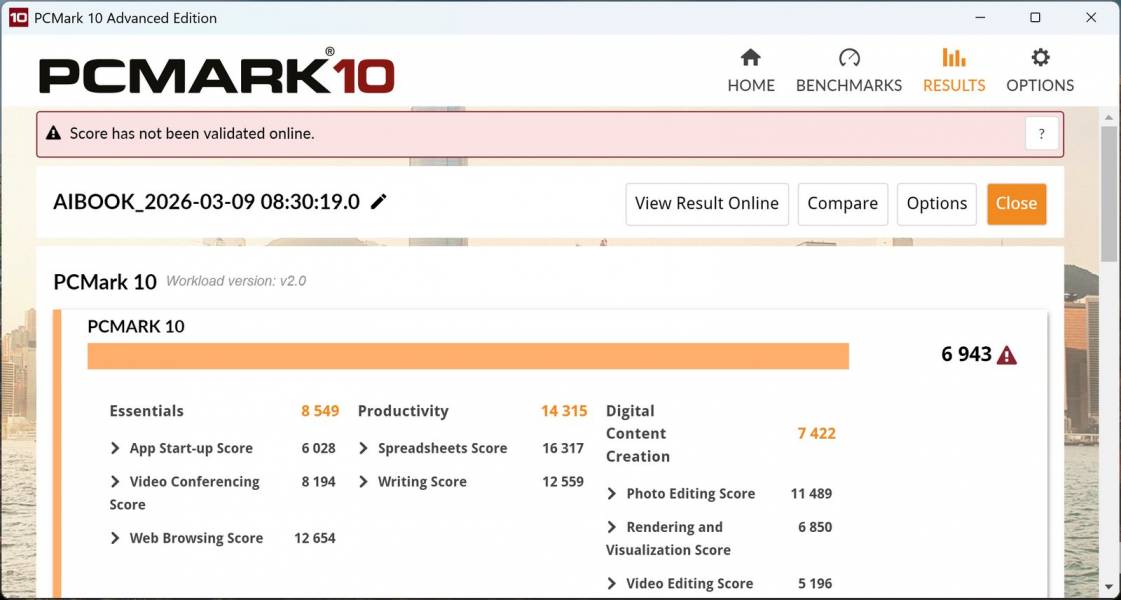Image resolution: width=1121 pixels, height=600 pixels.
Task: Click the orange PCMark 10 score bar
Action: (468, 356)
